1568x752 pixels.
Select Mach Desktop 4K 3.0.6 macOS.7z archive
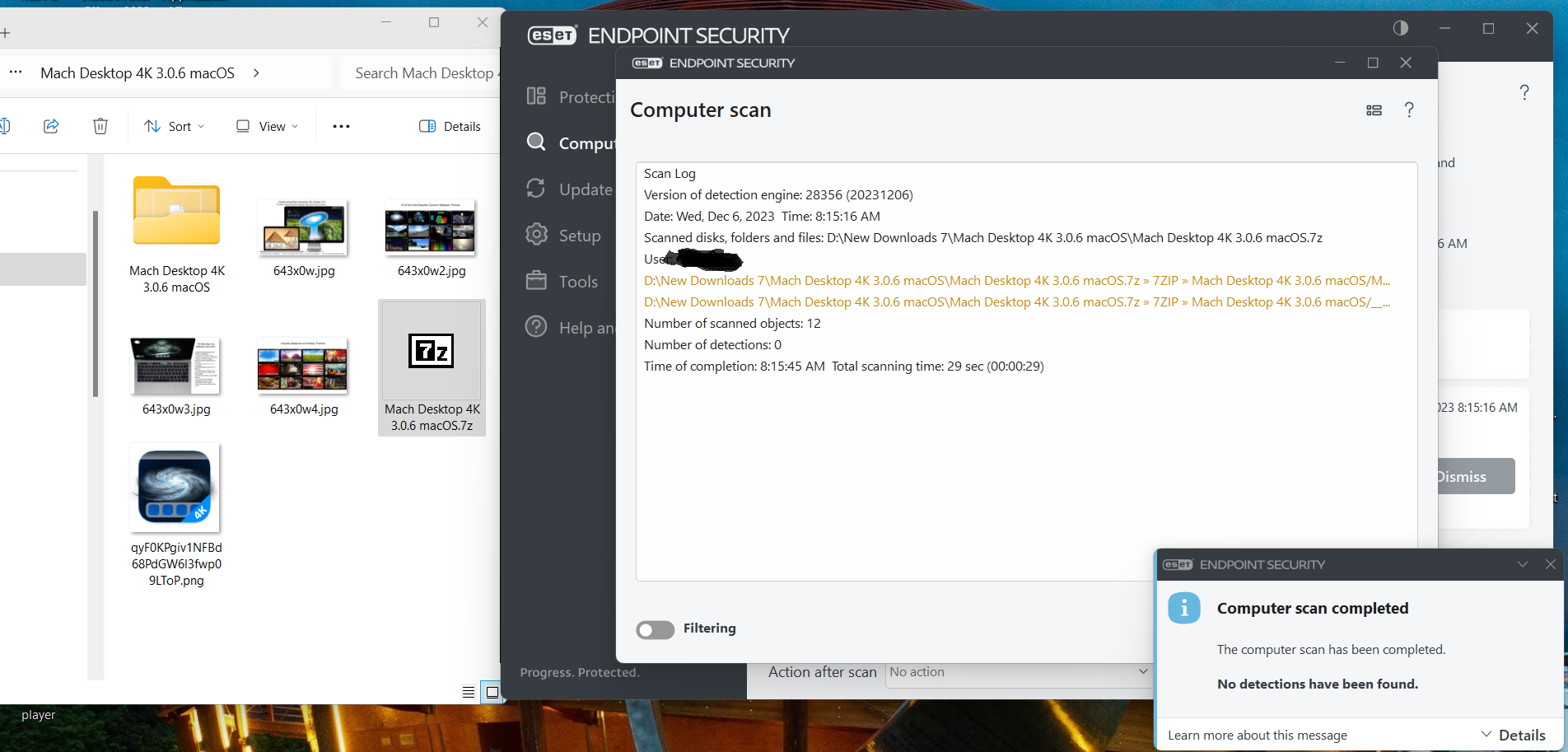pos(432,367)
